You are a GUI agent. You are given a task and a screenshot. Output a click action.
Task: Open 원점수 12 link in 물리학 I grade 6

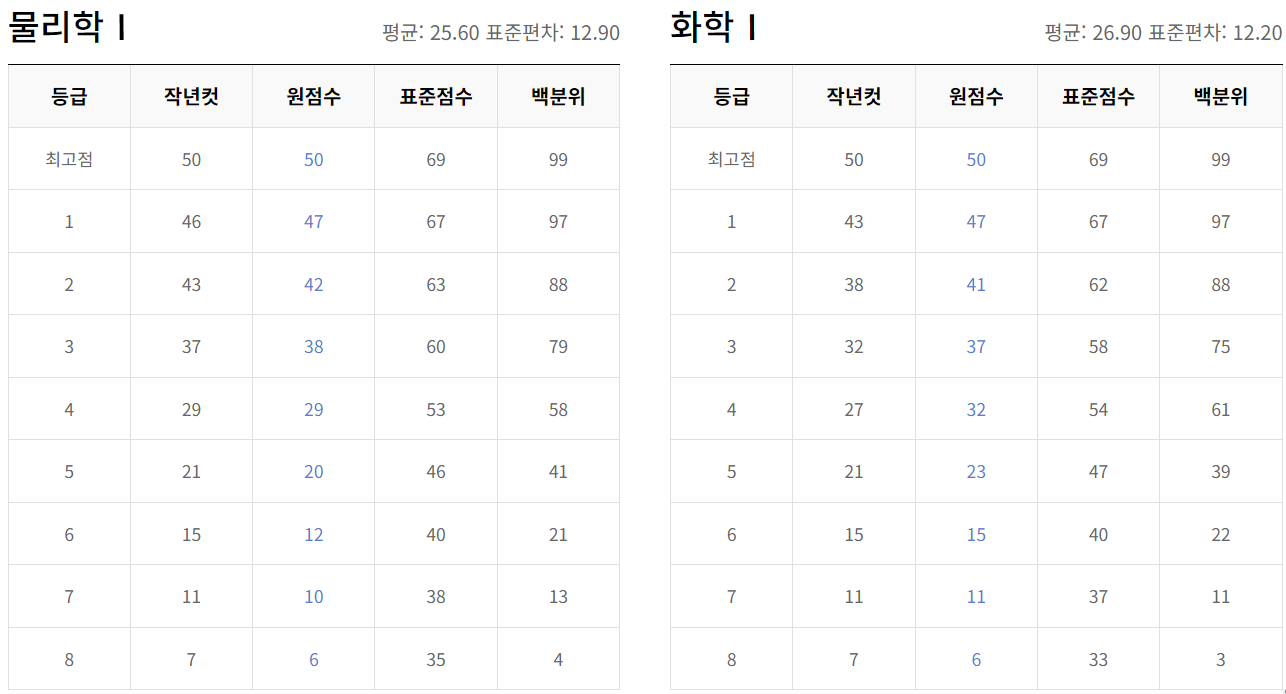pos(314,535)
